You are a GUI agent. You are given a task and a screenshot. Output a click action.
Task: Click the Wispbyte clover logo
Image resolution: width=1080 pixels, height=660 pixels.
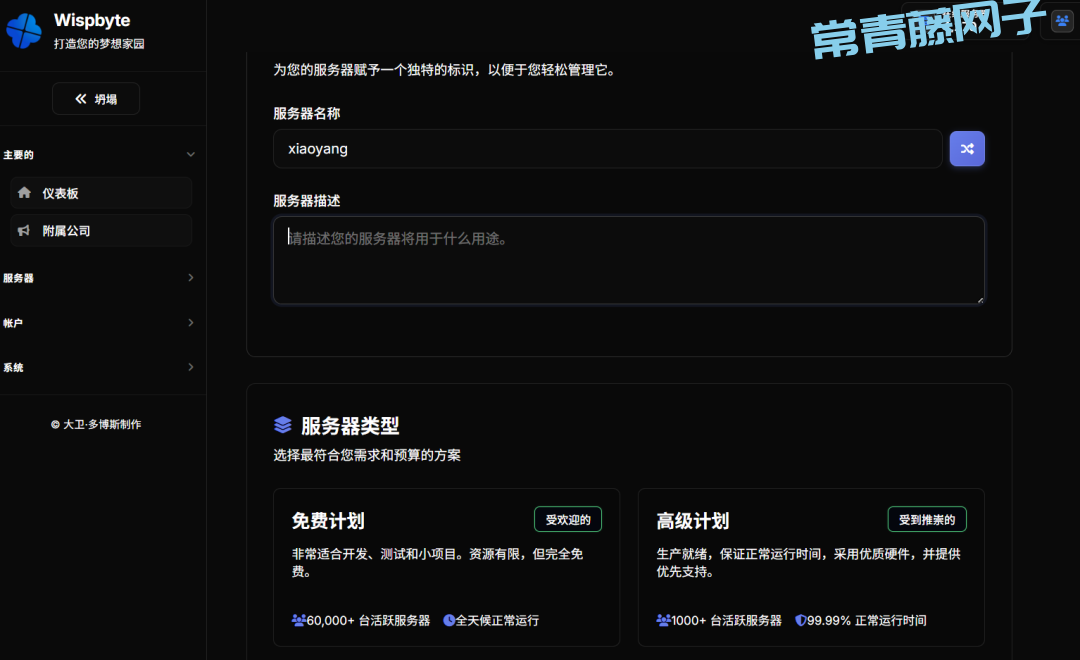pyautogui.click(x=24, y=30)
